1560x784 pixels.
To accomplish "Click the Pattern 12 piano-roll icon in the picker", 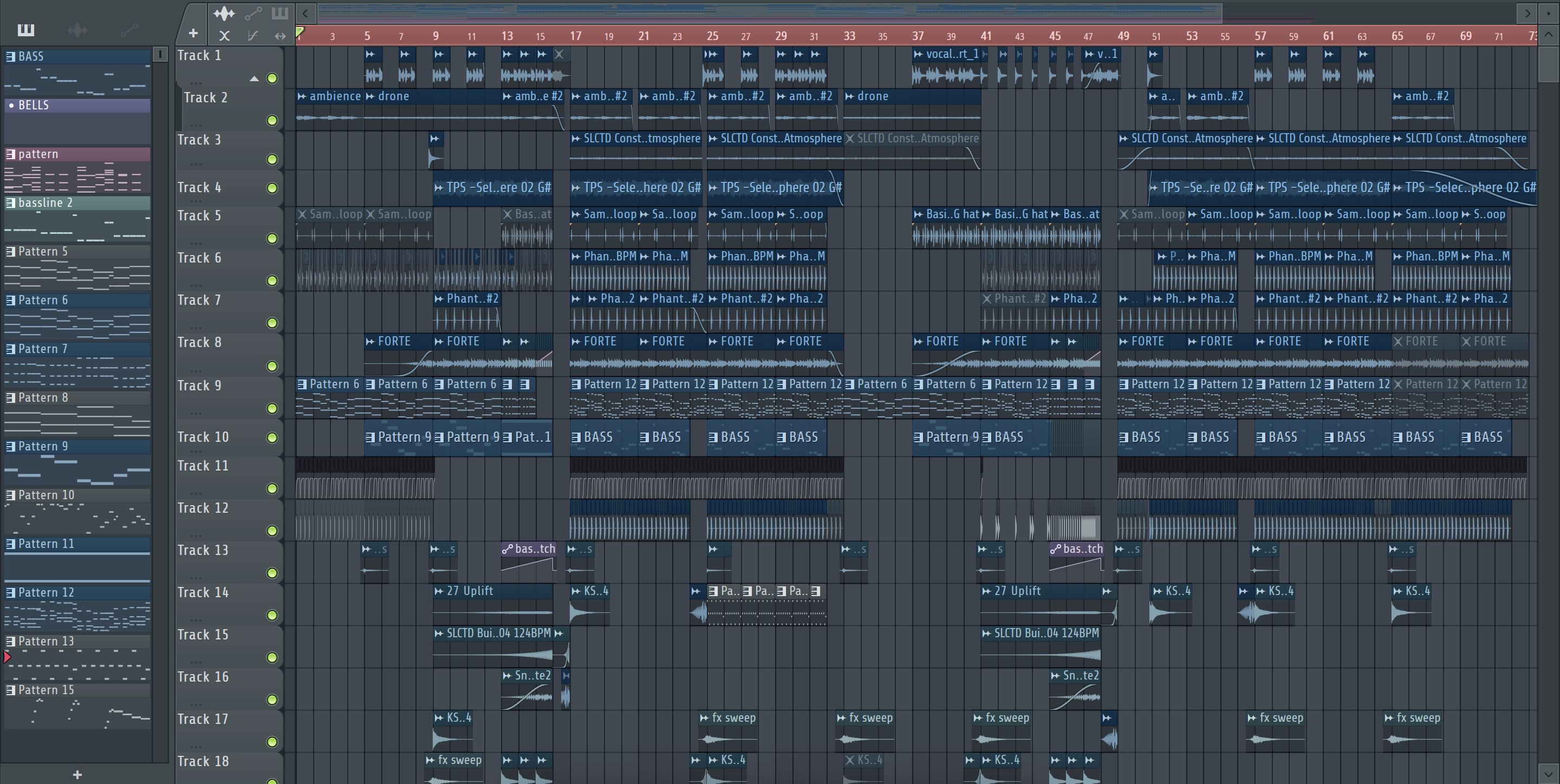I will (10, 593).
